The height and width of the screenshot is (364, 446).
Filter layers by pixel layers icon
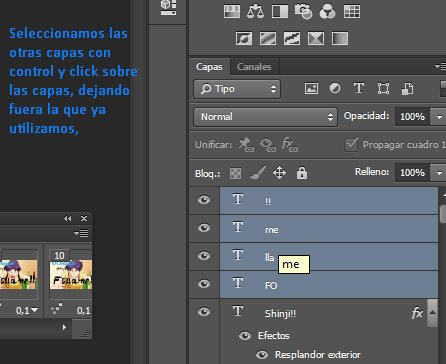pos(311,89)
